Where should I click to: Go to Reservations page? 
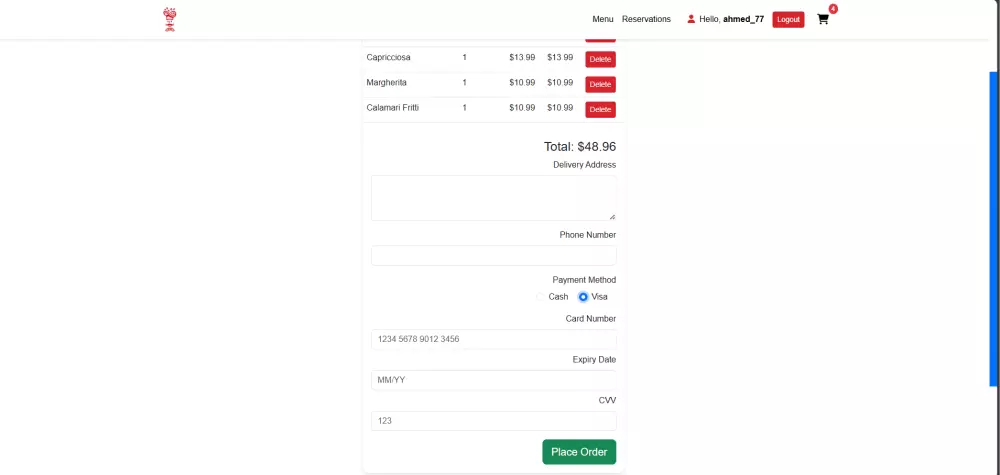[646, 19]
